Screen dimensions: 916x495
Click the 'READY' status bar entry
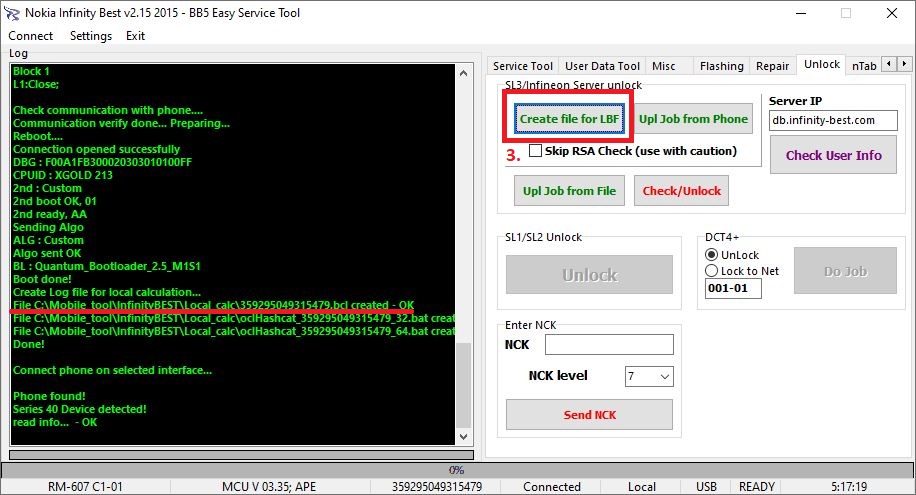(x=757, y=487)
